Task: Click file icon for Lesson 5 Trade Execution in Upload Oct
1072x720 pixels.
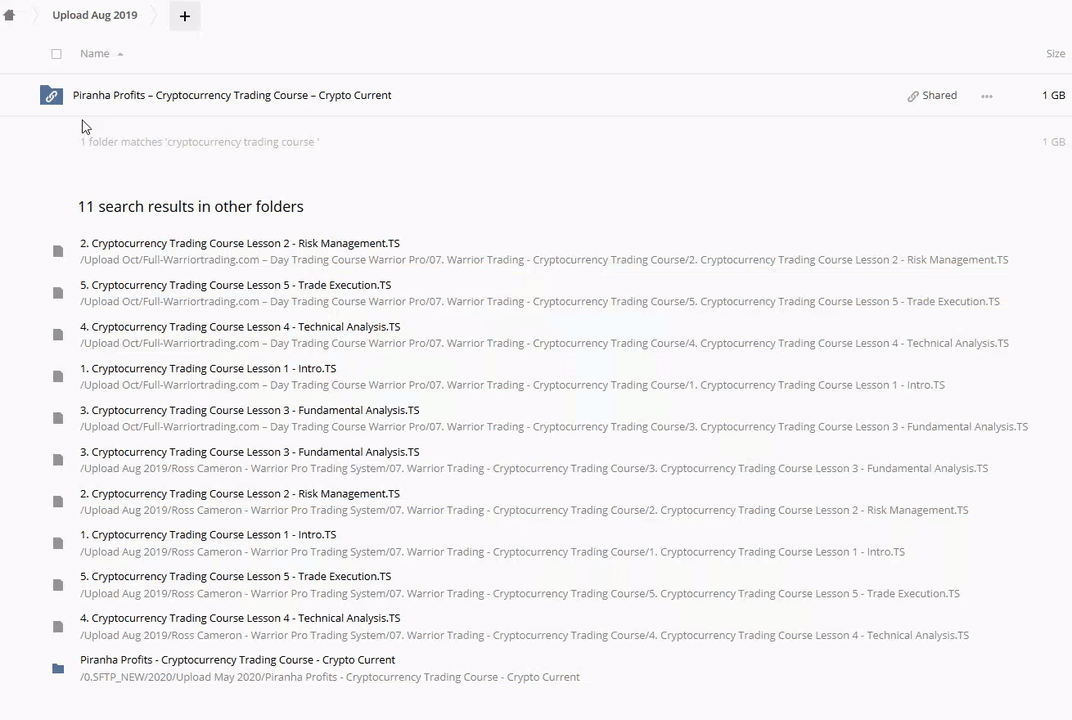Action: [x=58, y=293]
